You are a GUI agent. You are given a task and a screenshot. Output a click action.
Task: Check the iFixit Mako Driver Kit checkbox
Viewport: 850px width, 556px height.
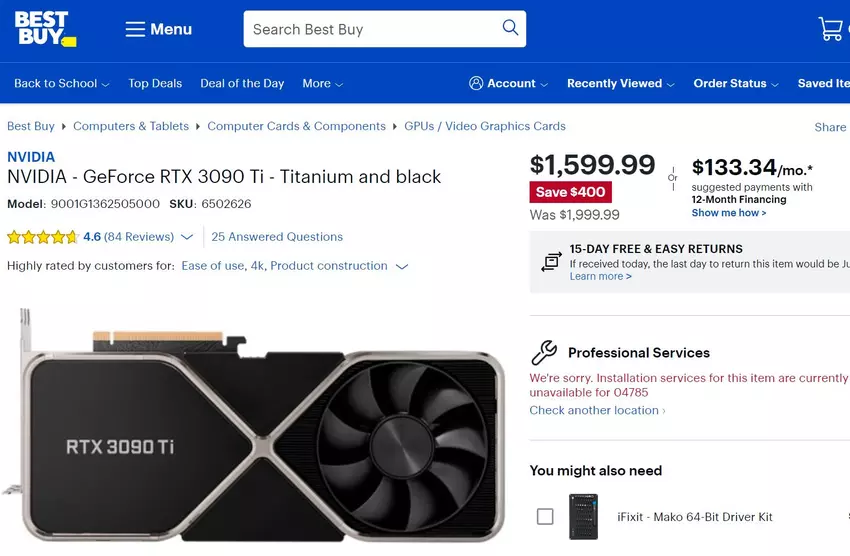(545, 516)
